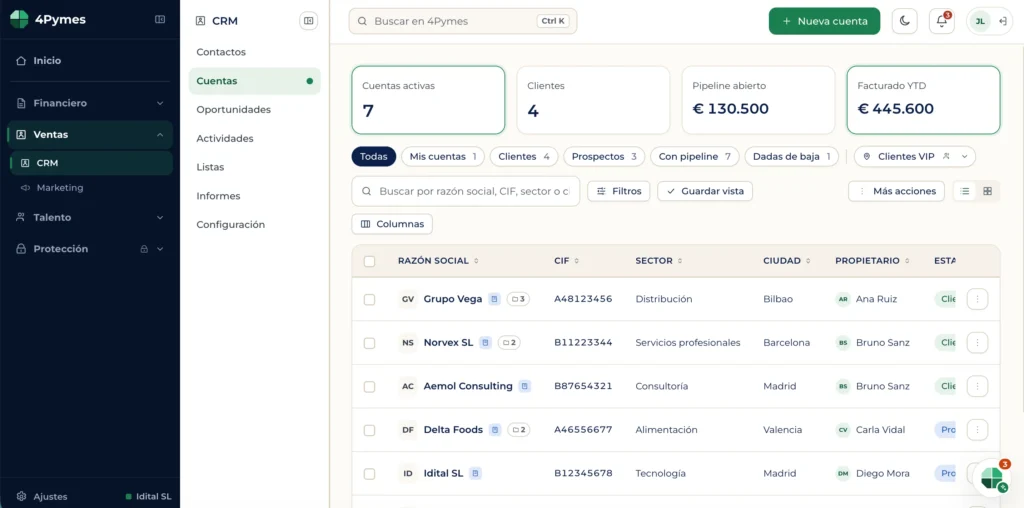Collapse main sidebar with panel icon
The width and height of the screenshot is (1024, 508).
tap(160, 20)
